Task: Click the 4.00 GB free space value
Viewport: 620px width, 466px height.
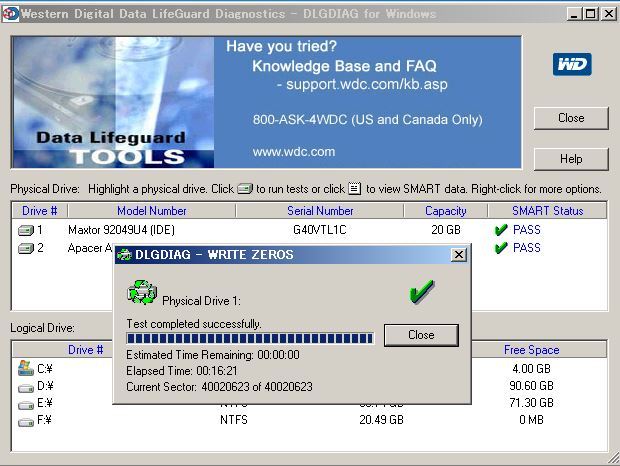Action: (531, 369)
